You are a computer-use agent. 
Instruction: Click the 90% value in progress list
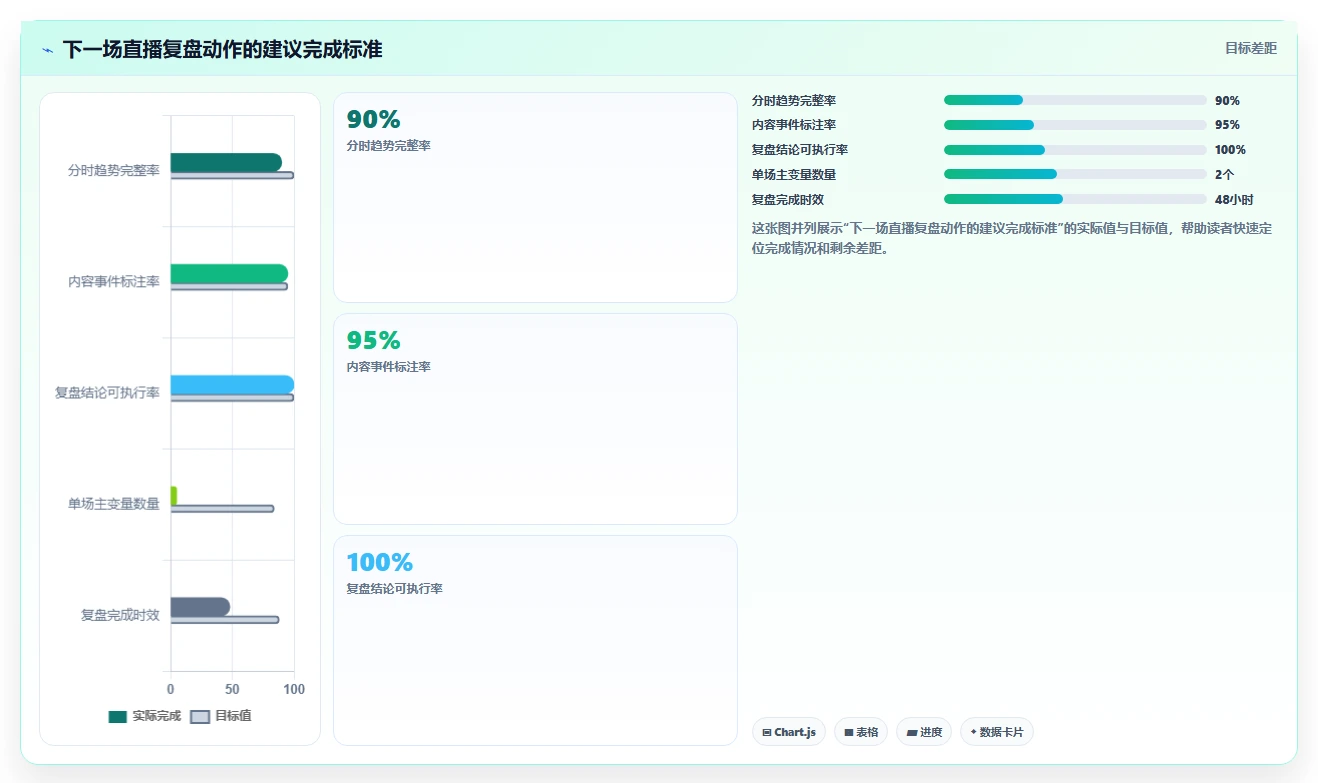1227,100
